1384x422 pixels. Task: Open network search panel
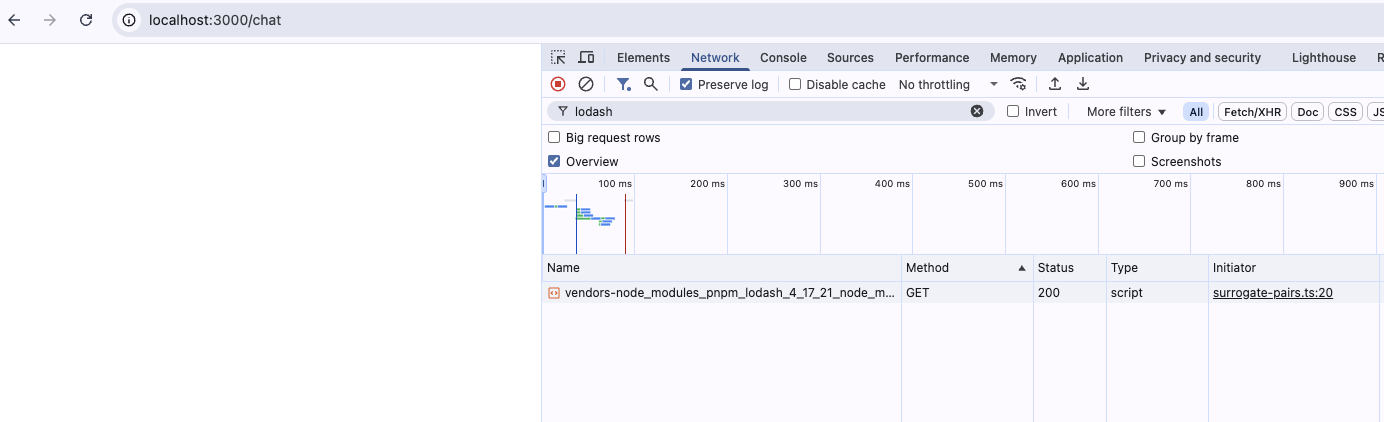[651, 84]
